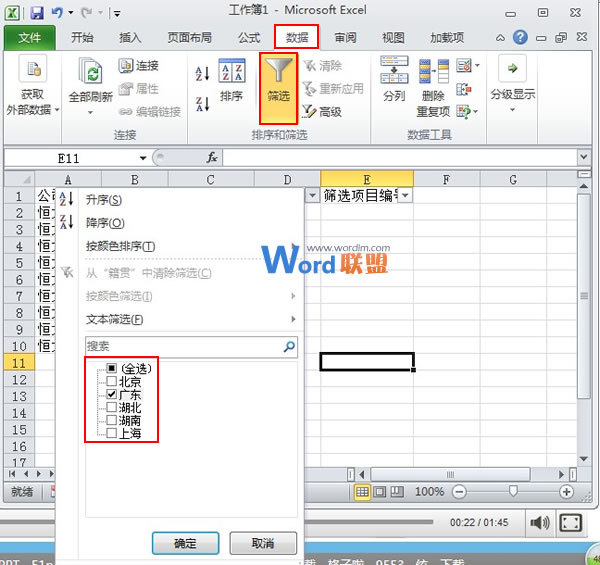Click the Filter funnel icon in ribbon
Screen dimensions: 600x565
[x=279, y=72]
